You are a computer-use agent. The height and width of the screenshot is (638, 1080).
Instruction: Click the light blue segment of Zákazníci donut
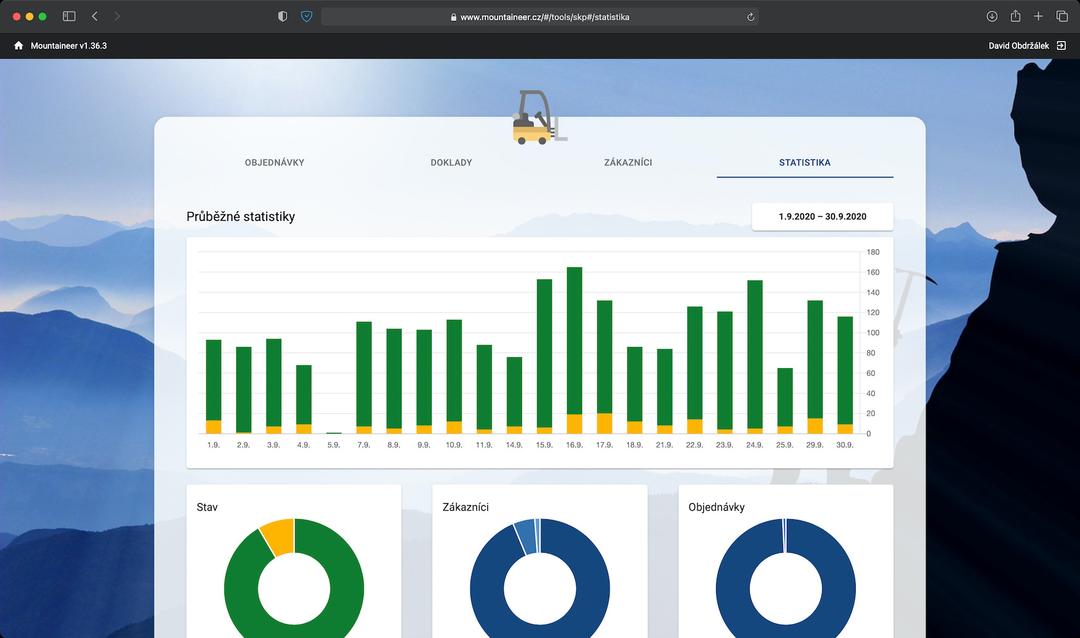[526, 536]
